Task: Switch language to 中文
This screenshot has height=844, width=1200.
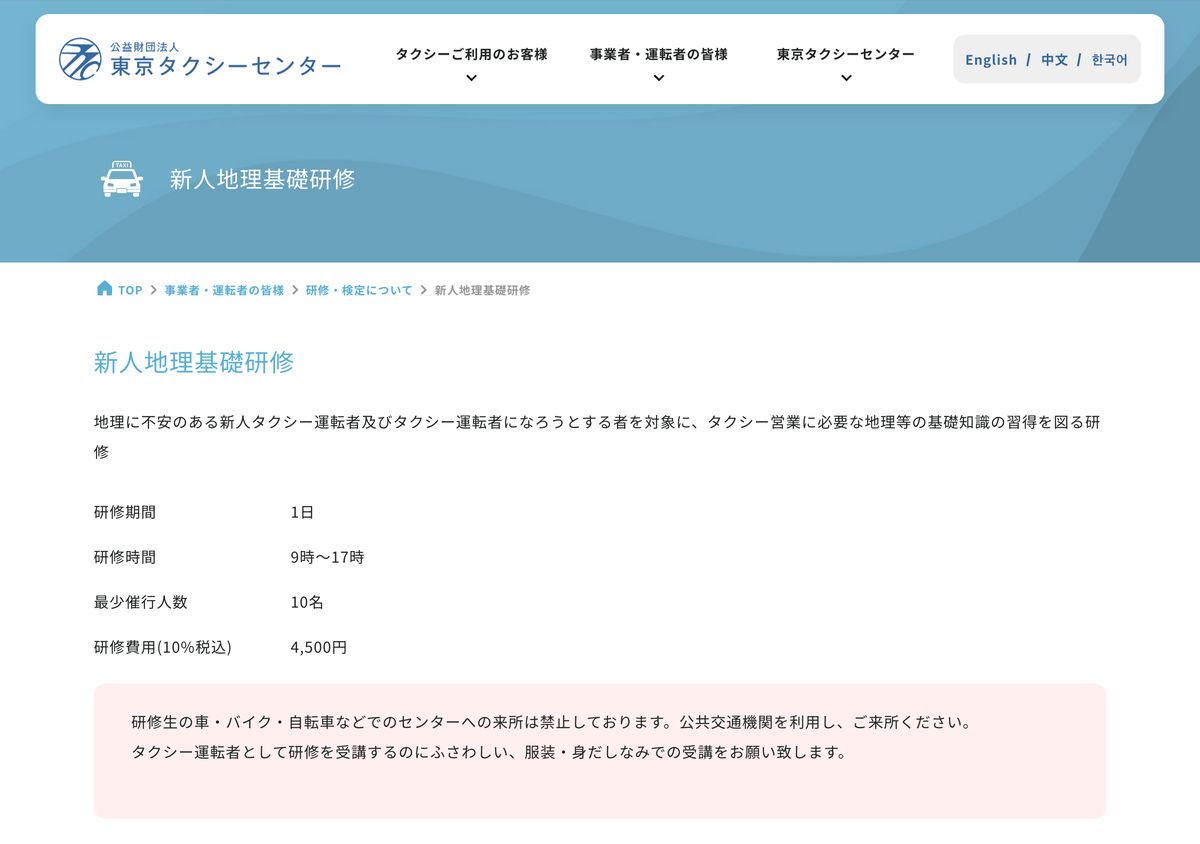Action: [1054, 60]
